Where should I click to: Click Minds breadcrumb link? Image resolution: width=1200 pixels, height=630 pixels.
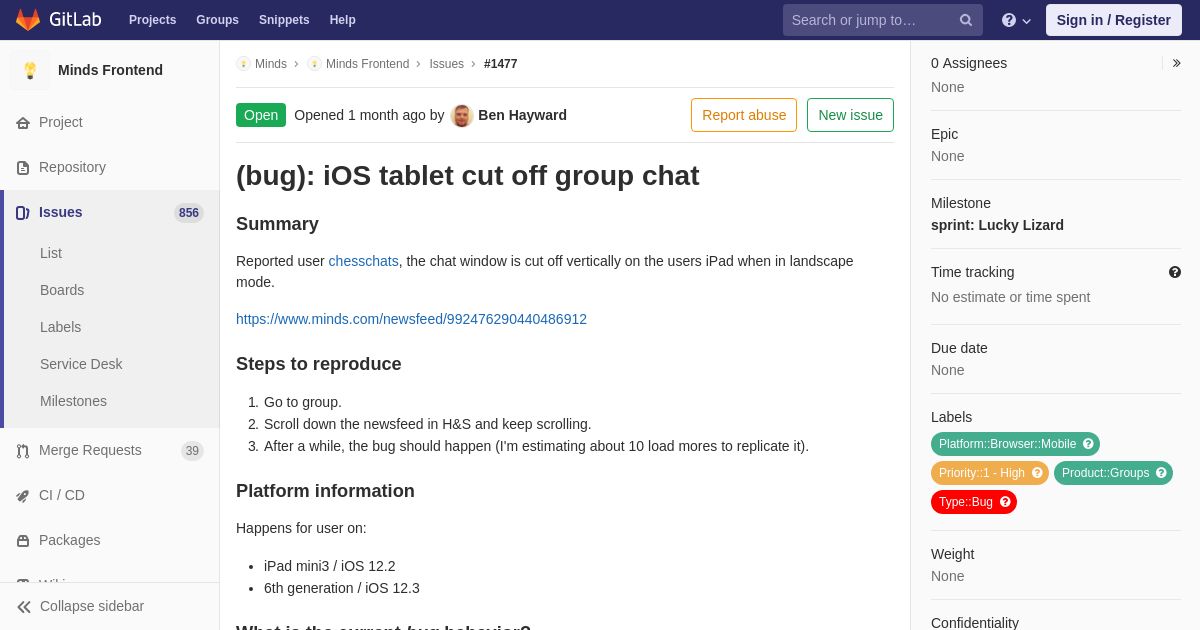point(271,64)
